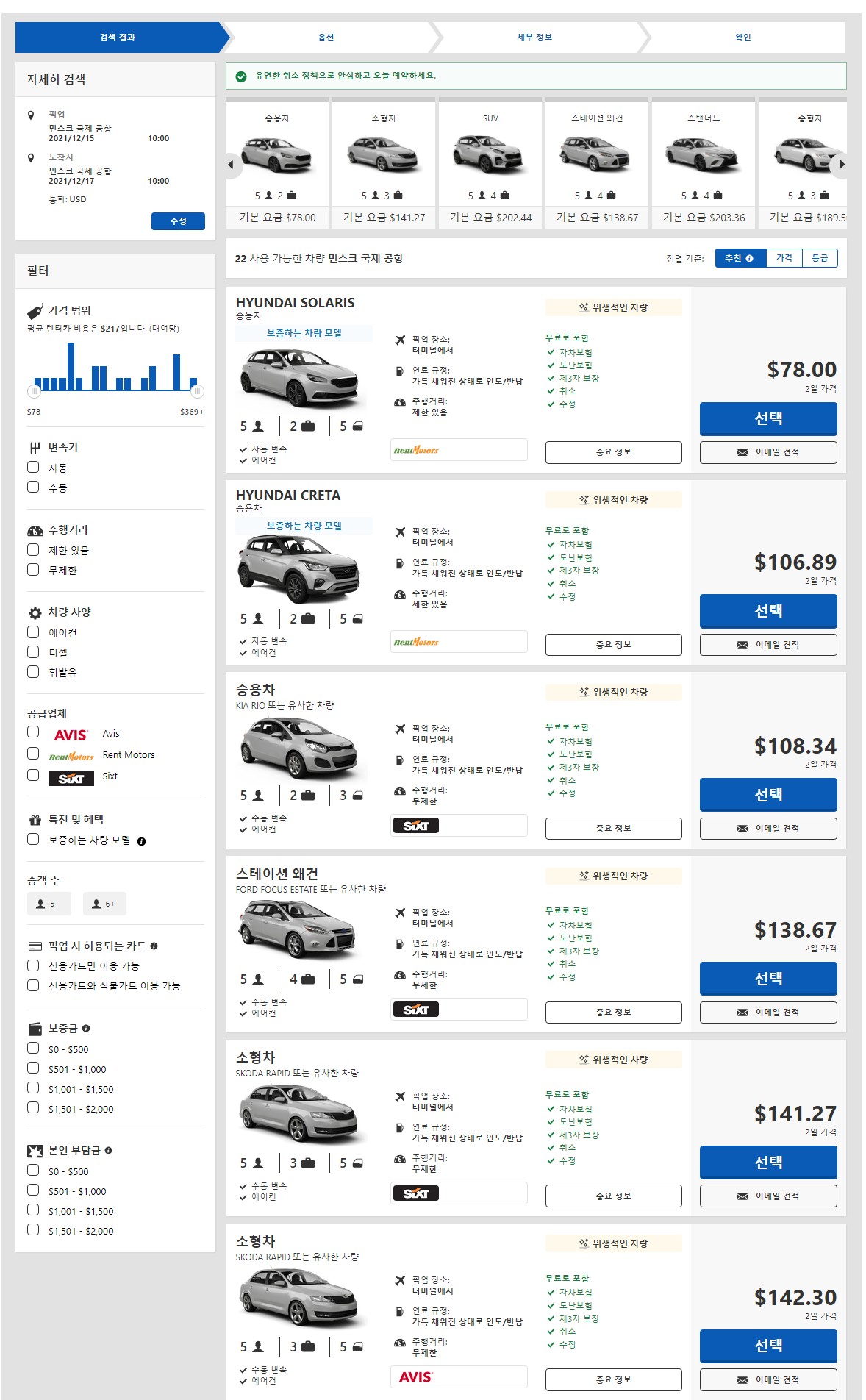Click info icon next to 보증금 heading
Image resolution: width=866 pixels, height=1400 pixels.
pos(86,1029)
